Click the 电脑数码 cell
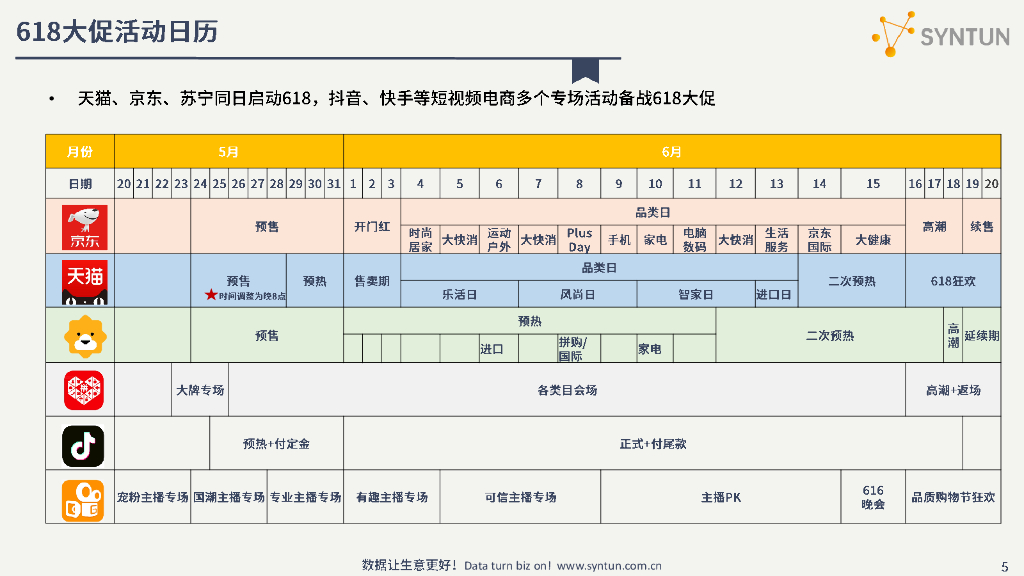This screenshot has width=1024, height=576. 695,240
